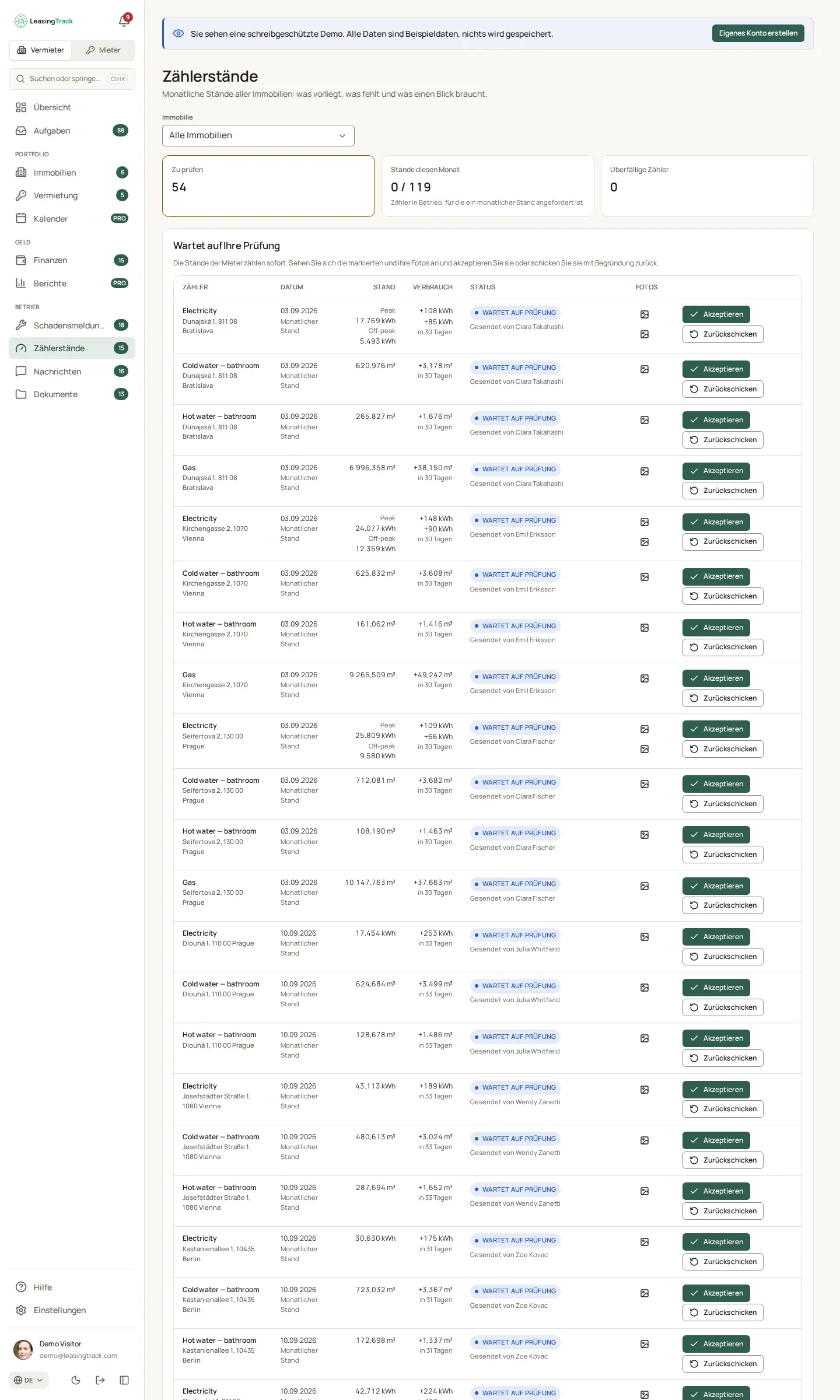This screenshot has height=1400, width=840.
Task: Switch to Mieter view
Action: (103, 50)
